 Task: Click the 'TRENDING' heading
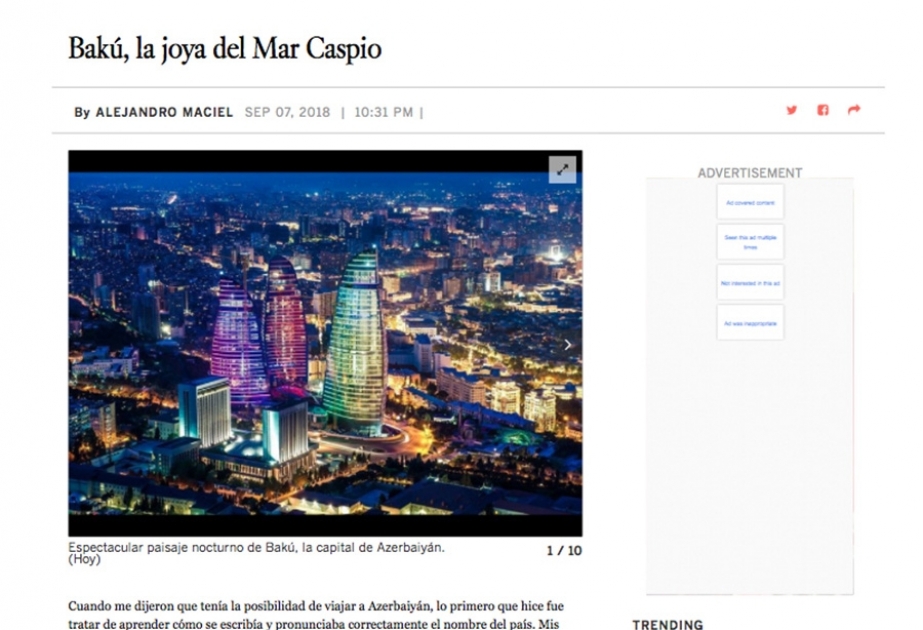click(x=668, y=624)
